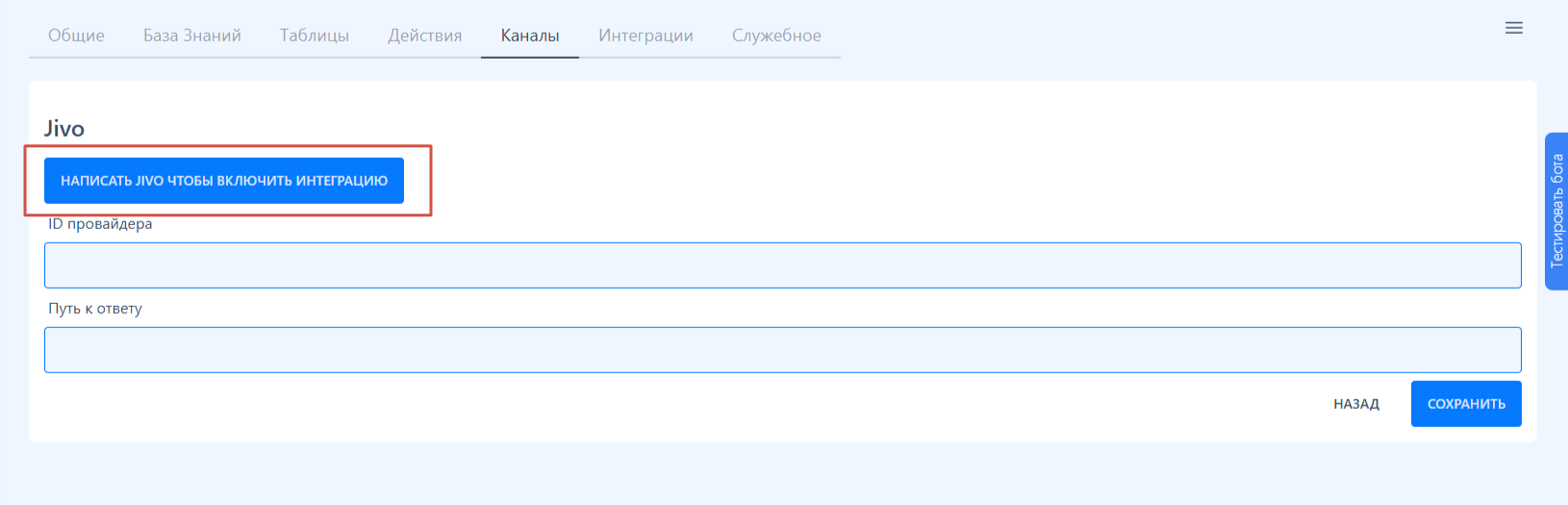
Task: Click empty page background below the card
Action: point(783,473)
